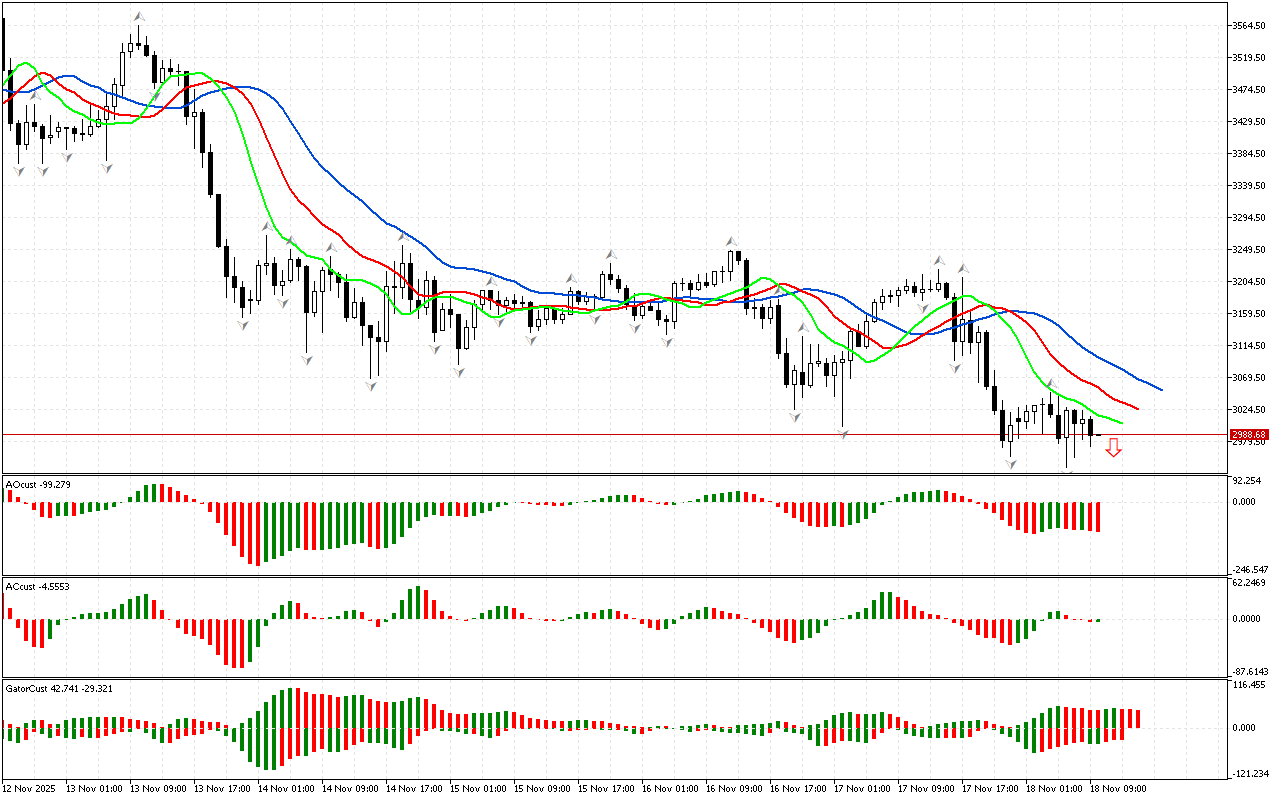Click the red down arrow sell signal
Image resolution: width=1280 pixels, height=800 pixels.
(x=1113, y=449)
